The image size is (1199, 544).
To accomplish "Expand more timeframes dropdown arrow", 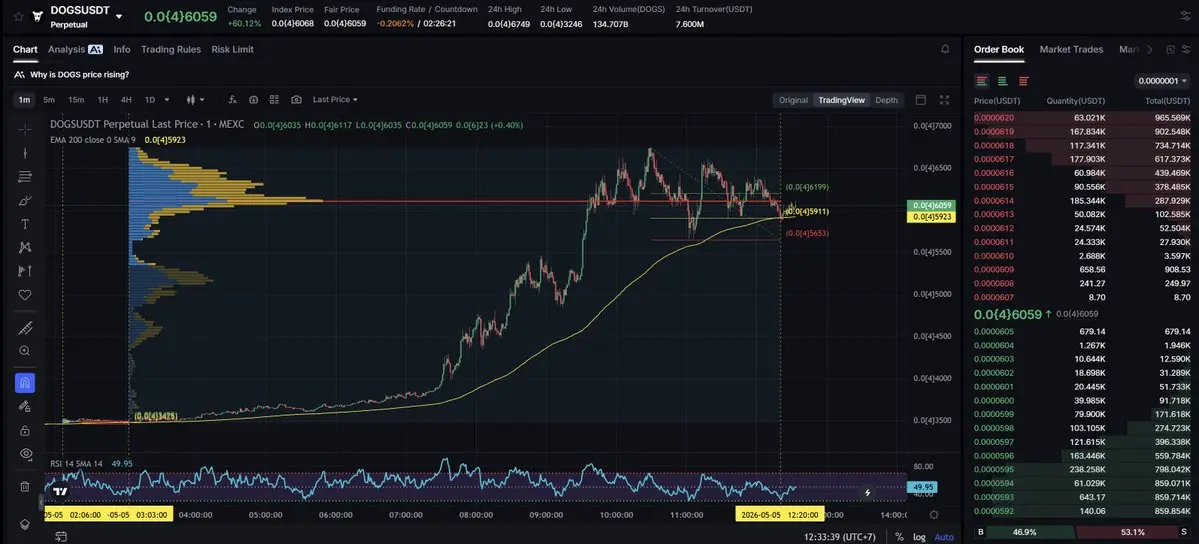I will coord(167,99).
